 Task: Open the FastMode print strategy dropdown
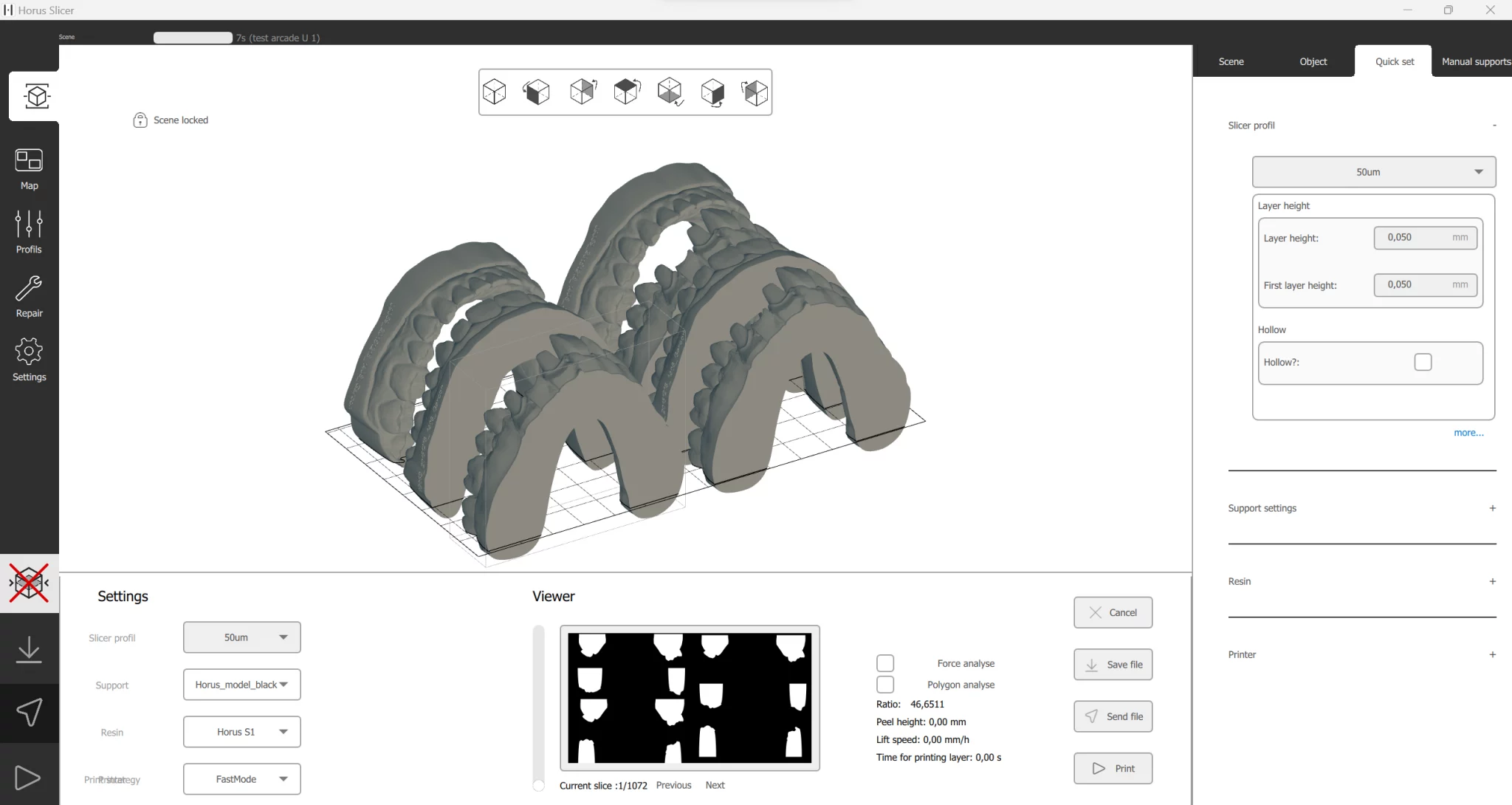click(241, 779)
